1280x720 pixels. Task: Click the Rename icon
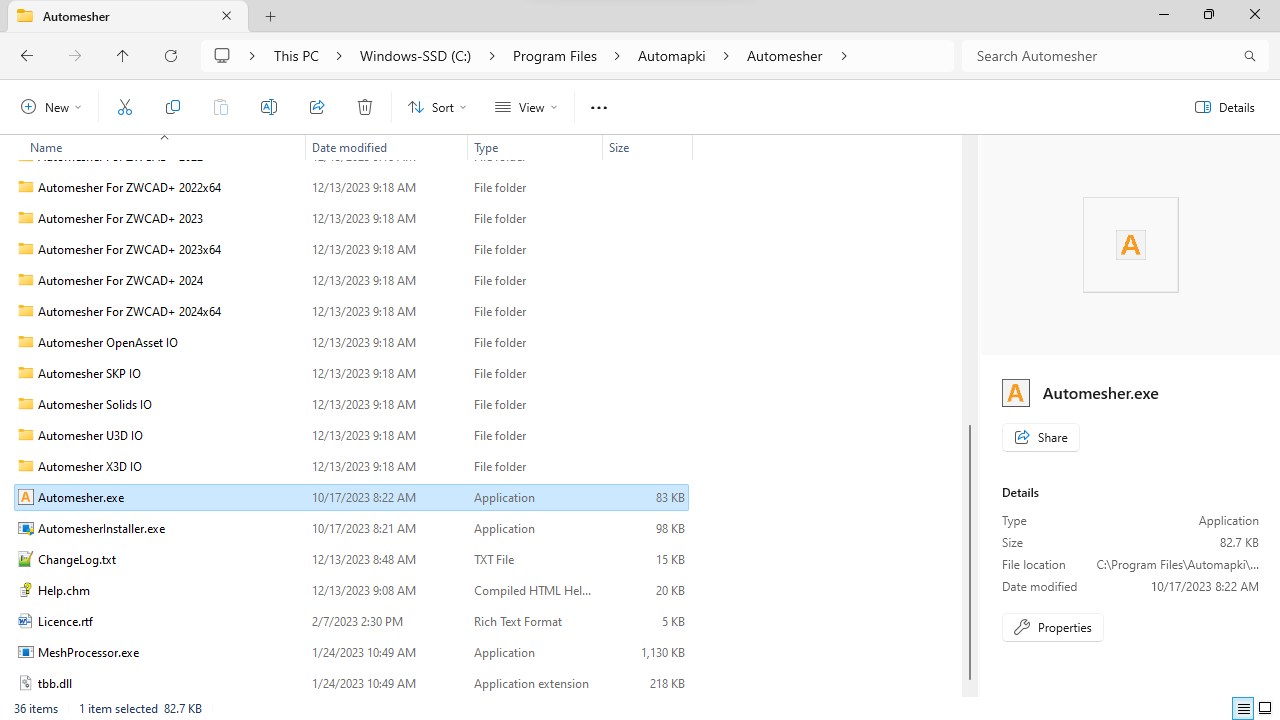coord(269,107)
